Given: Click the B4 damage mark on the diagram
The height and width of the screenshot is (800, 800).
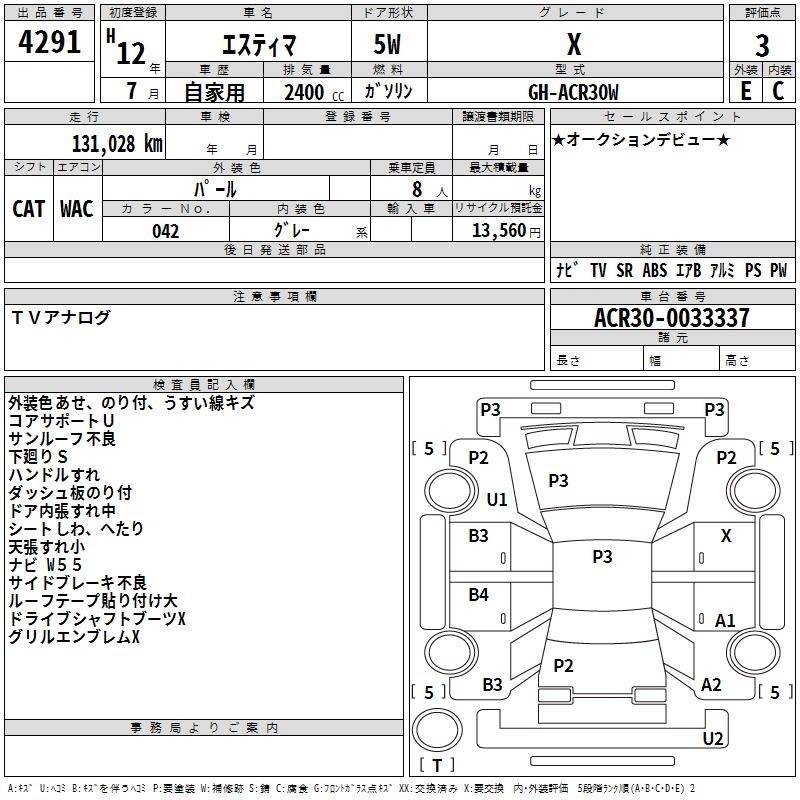Looking at the screenshot, I should (x=479, y=595).
